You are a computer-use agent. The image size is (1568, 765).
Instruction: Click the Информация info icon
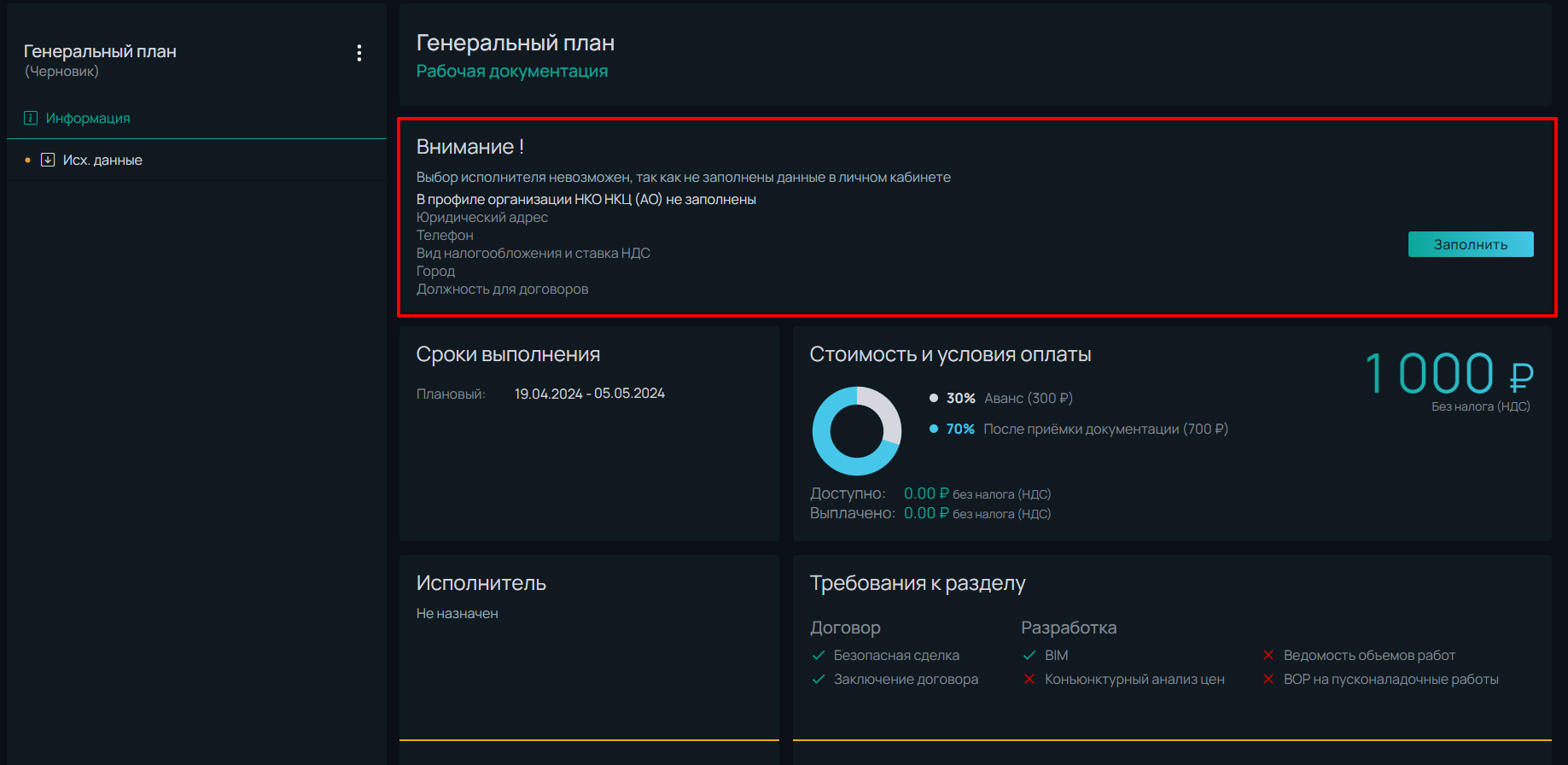31,118
